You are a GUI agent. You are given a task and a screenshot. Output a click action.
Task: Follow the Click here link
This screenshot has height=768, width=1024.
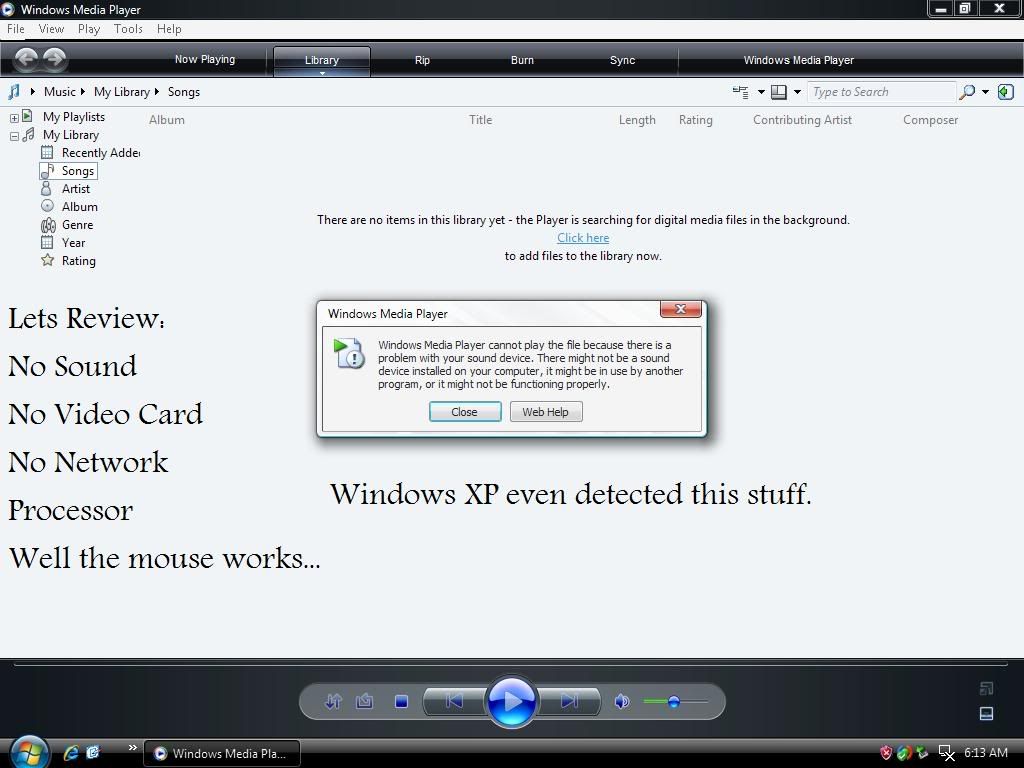583,238
